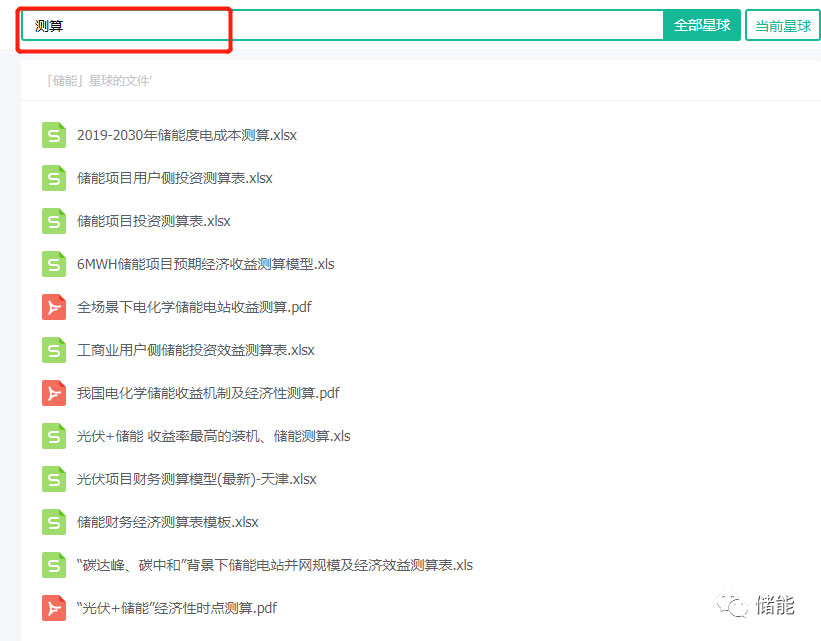Open 我国电化学储能收益机制及经济性测算.pdf document
Screen dimensions: 821x641
click(208, 393)
